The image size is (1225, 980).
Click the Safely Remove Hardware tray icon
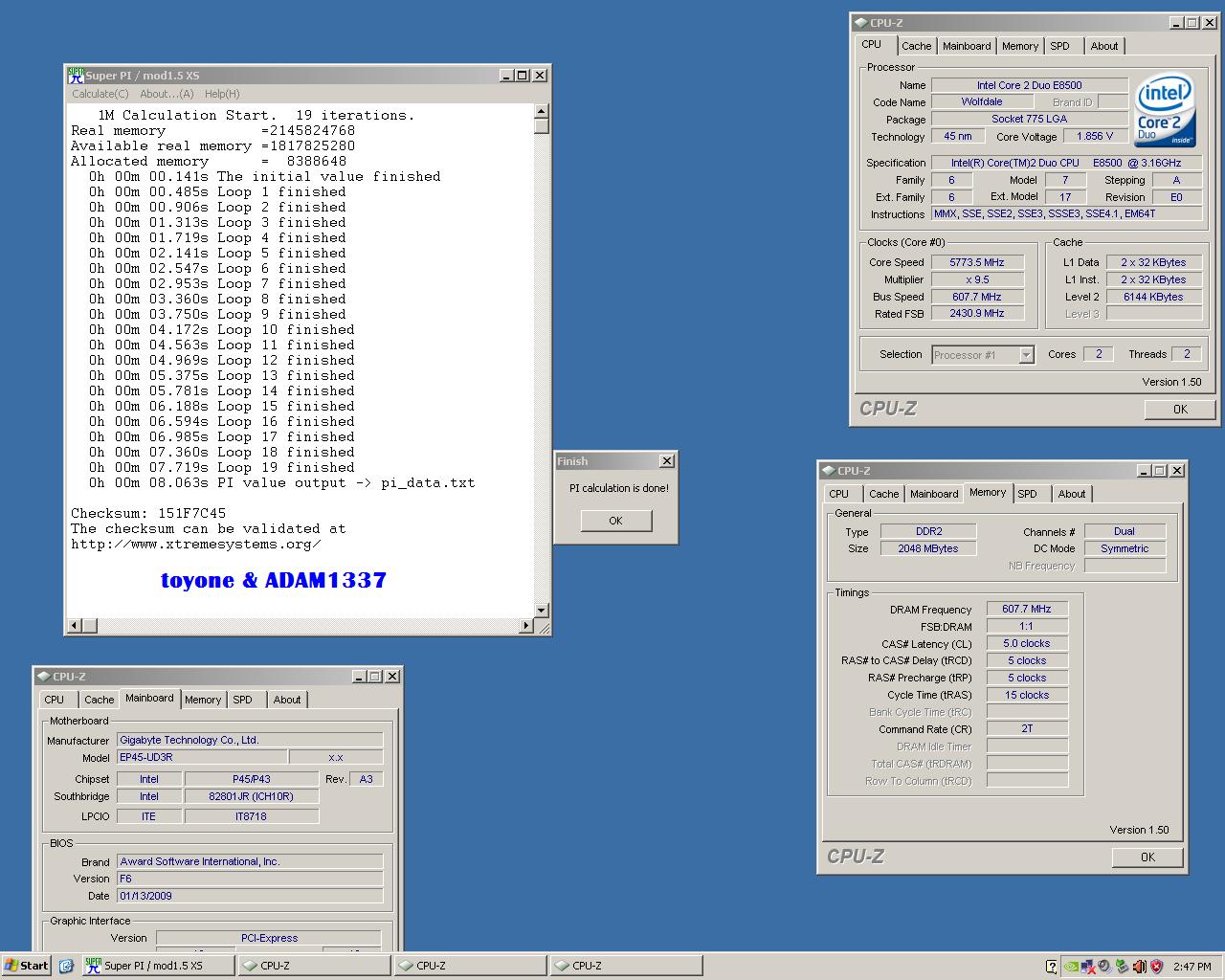pos(1122,967)
